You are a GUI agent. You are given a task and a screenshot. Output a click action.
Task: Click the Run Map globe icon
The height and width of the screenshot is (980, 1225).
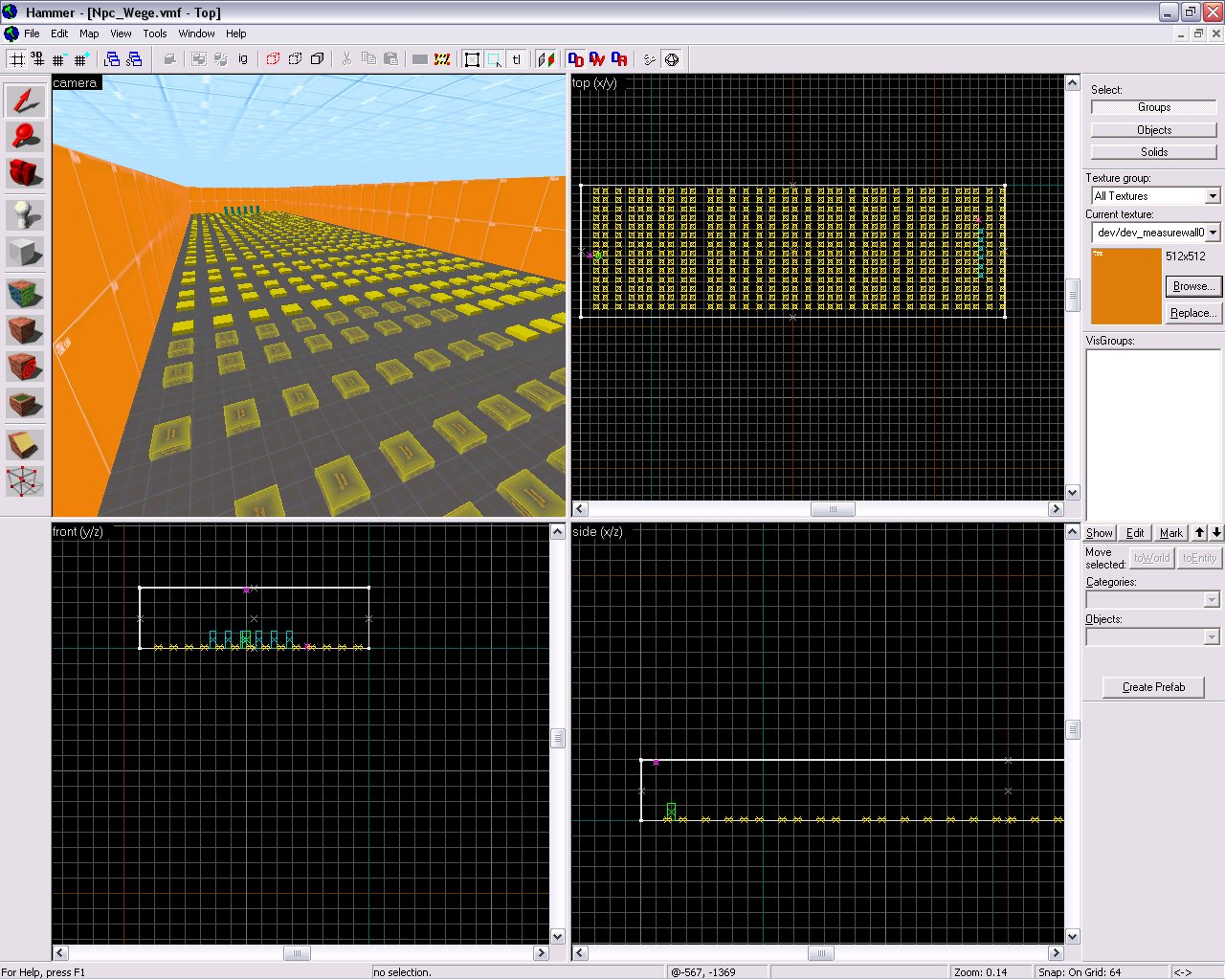tap(672, 59)
